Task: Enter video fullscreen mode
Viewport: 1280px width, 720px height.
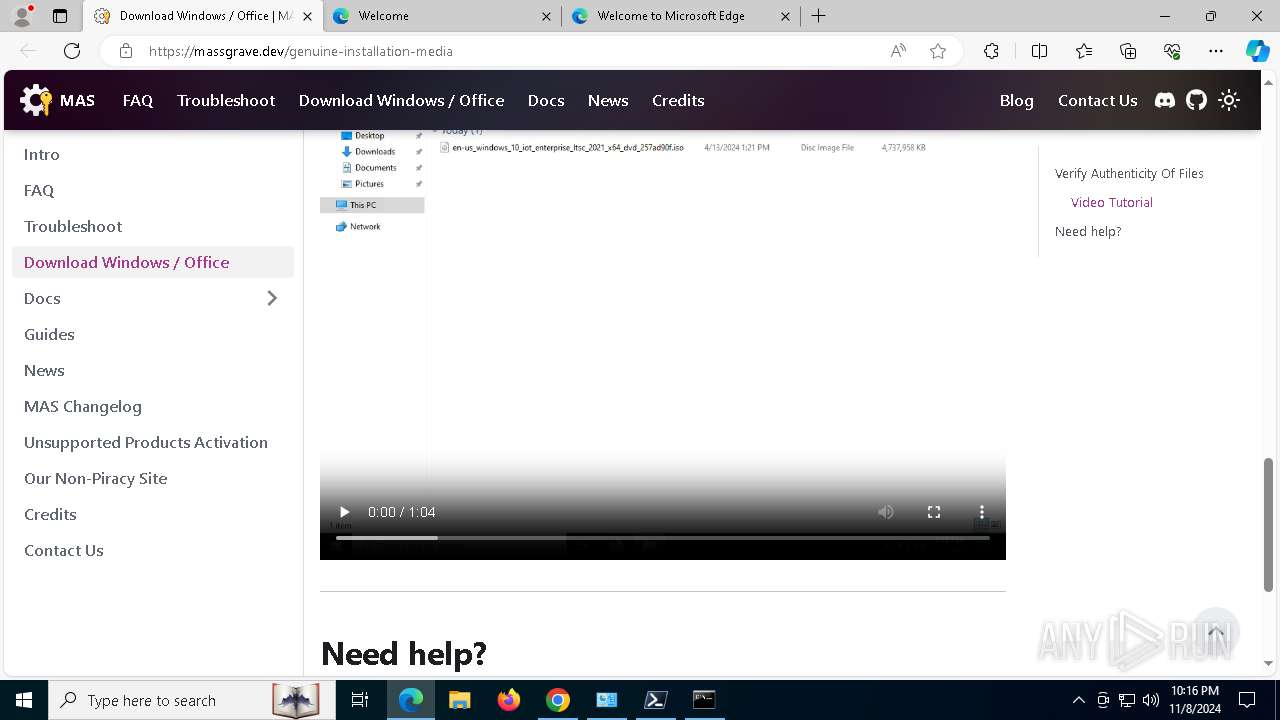Action: tap(934, 512)
